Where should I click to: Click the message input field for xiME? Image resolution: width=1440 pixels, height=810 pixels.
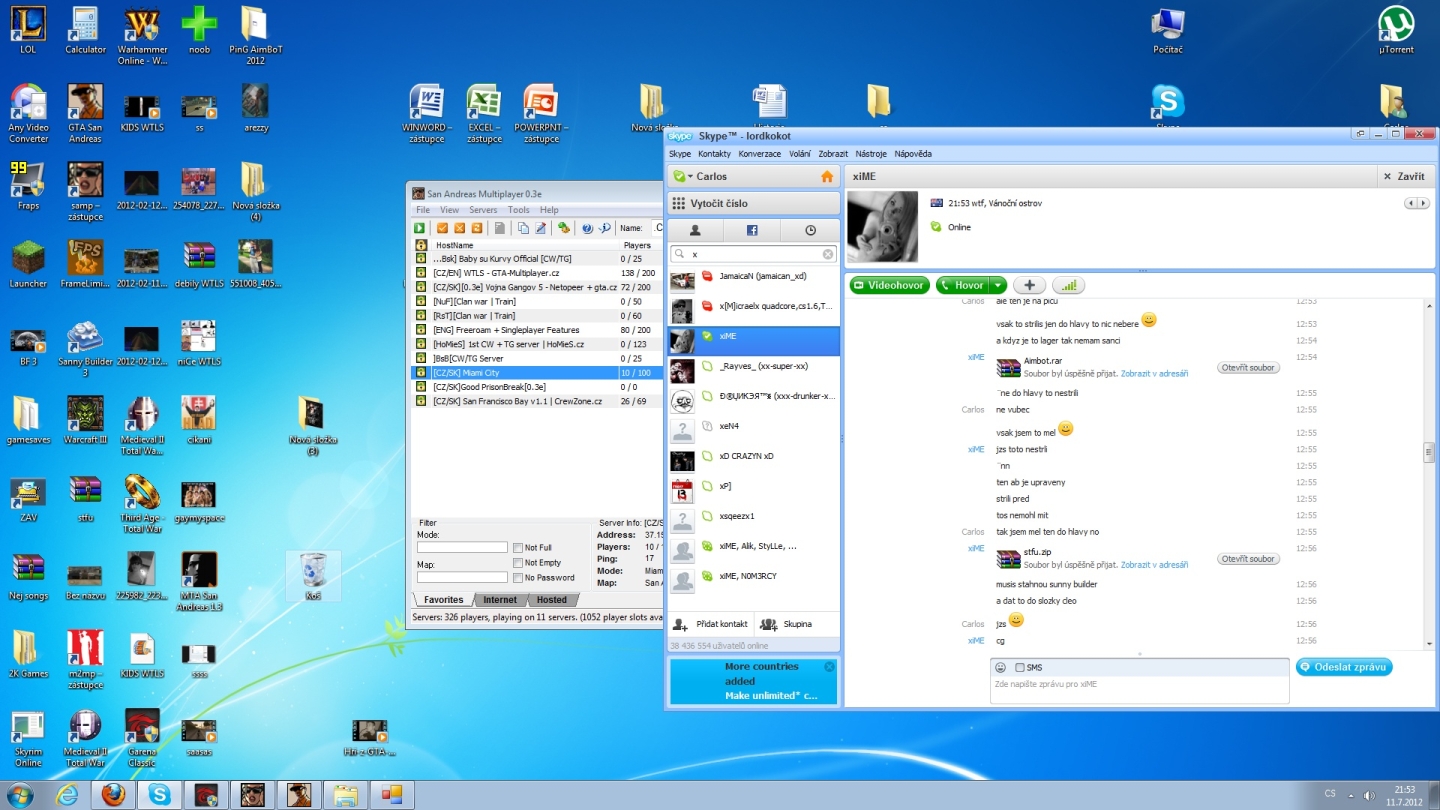click(1139, 690)
